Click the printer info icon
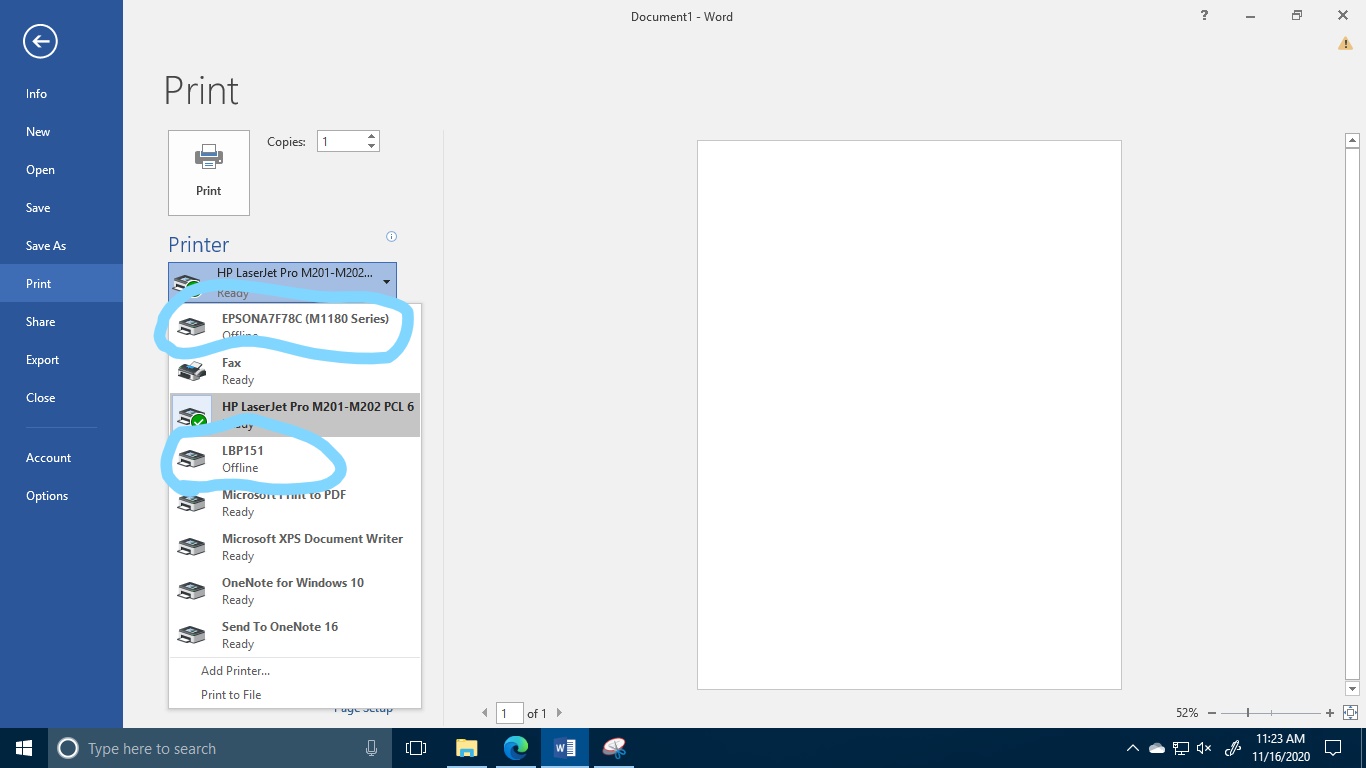Viewport: 1366px width, 768px height. click(x=392, y=237)
